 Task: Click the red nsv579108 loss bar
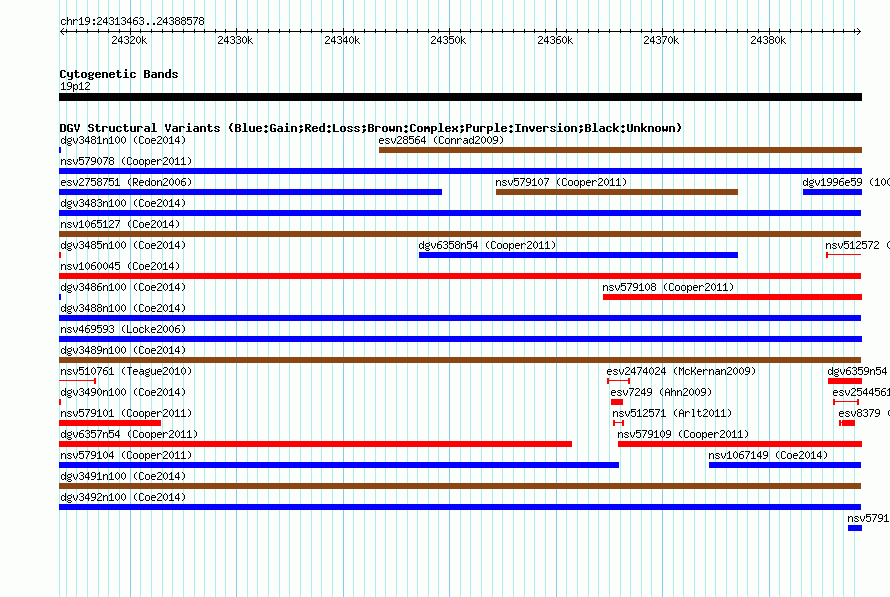pos(732,297)
